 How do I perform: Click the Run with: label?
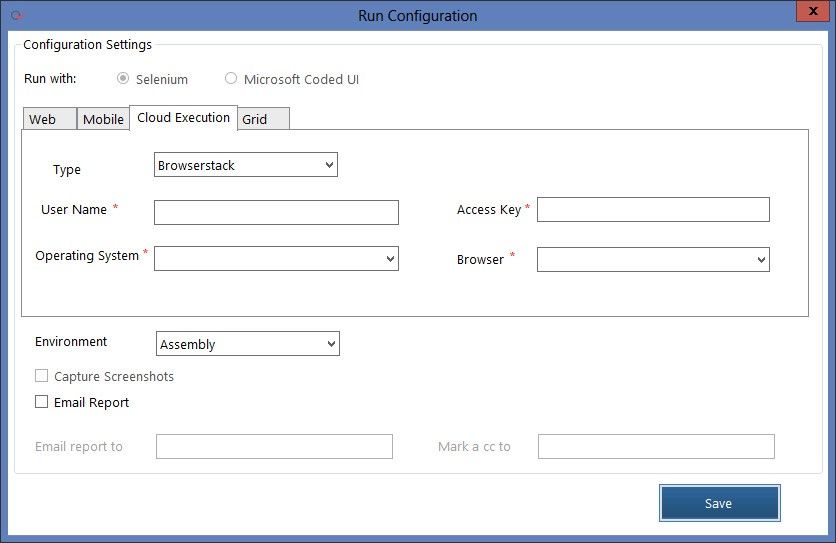tap(50, 78)
